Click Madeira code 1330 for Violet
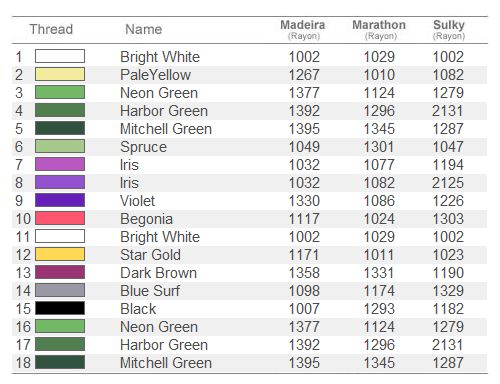This screenshot has height=384, width=500. [x=304, y=201]
